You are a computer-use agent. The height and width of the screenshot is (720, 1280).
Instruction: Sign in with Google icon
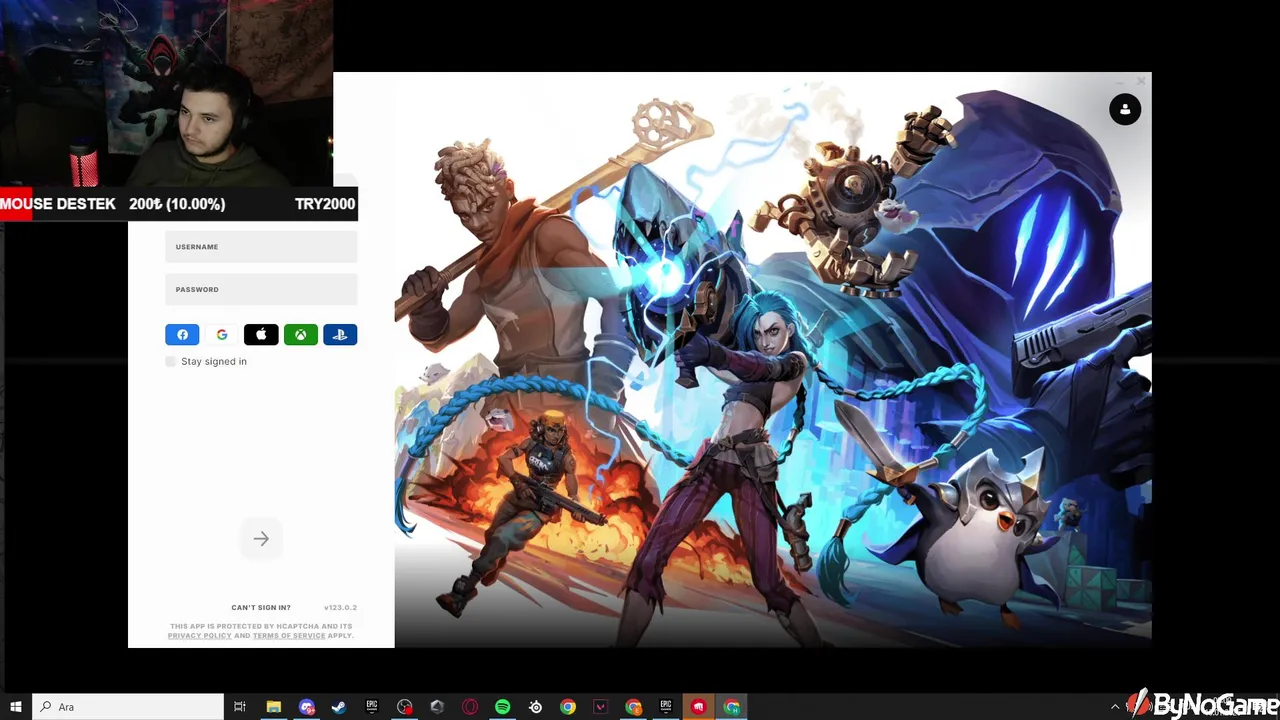pos(222,335)
